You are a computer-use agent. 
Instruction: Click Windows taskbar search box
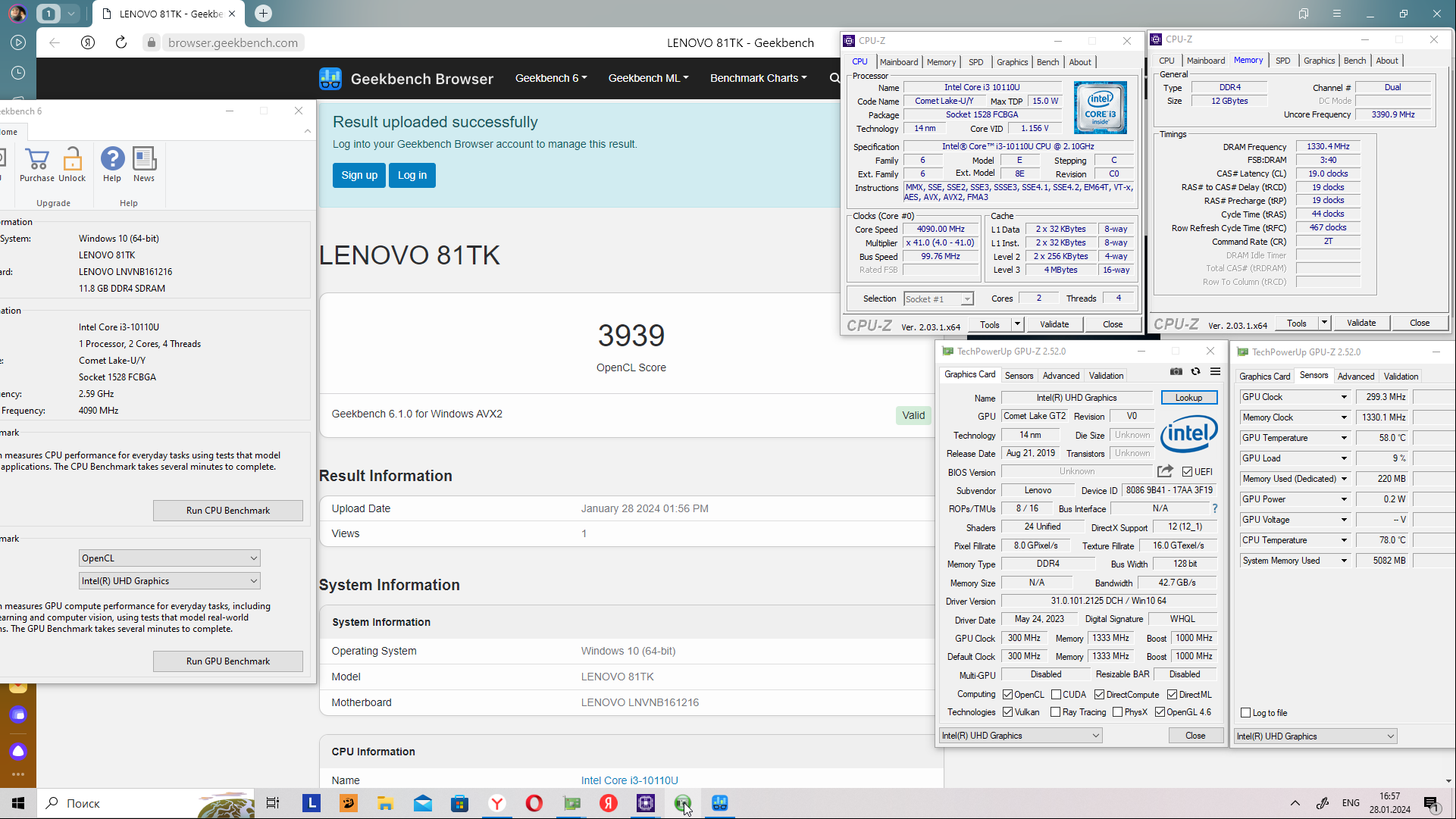144,803
